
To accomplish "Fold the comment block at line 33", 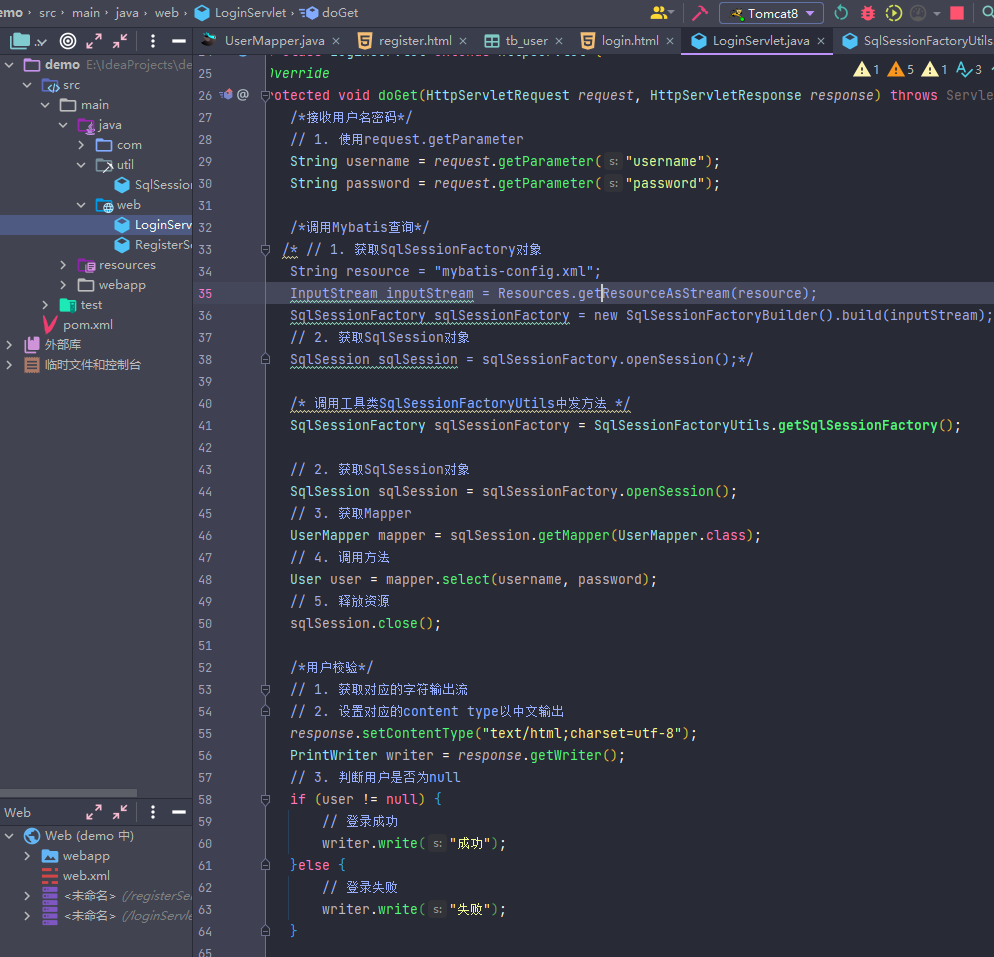I will click(266, 250).
